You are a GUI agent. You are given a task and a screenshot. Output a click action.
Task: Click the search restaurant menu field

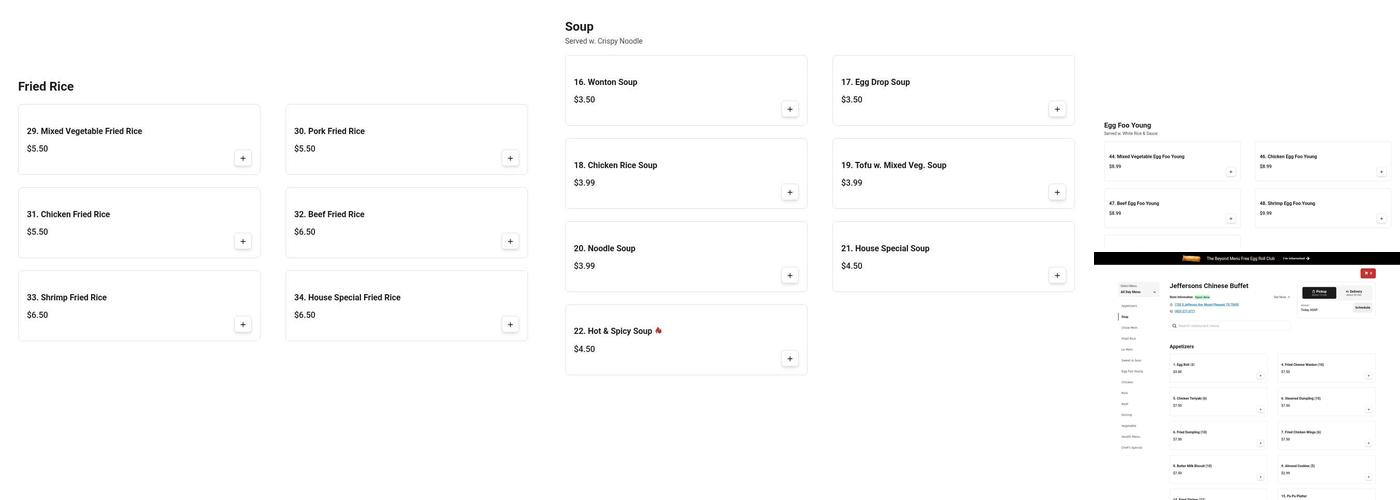1230,326
